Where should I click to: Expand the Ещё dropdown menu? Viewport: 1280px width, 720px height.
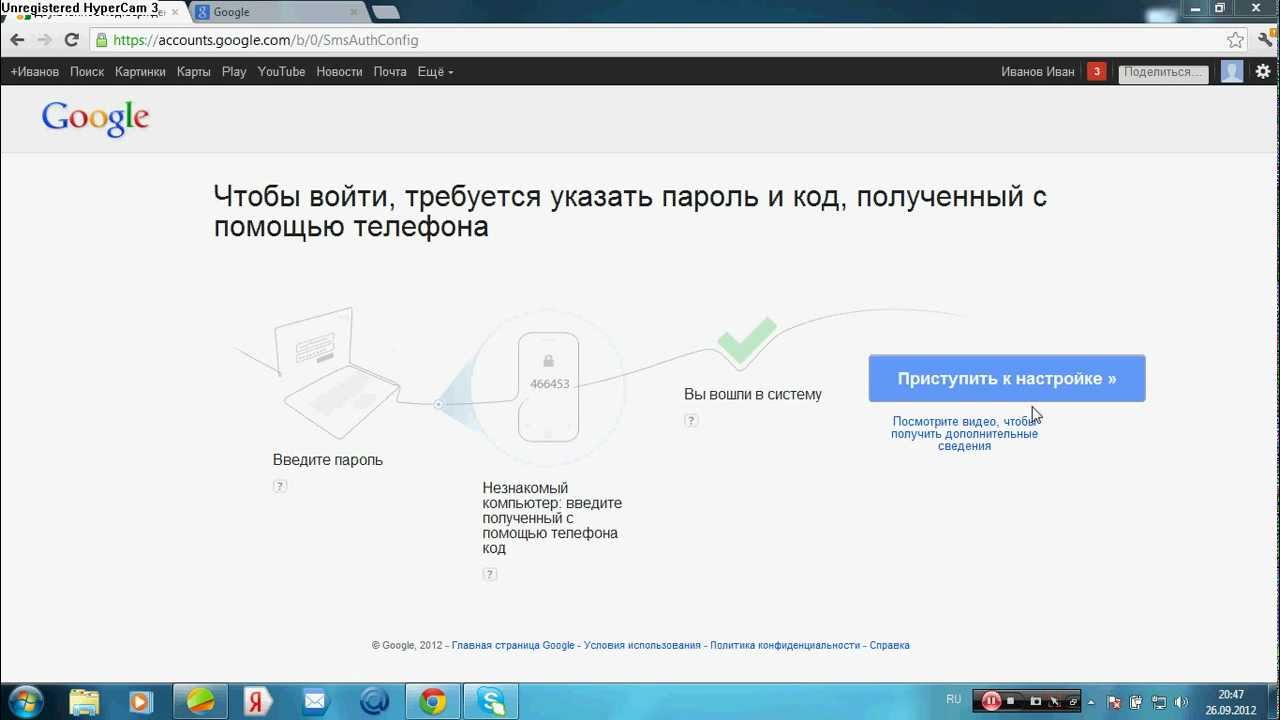(435, 72)
